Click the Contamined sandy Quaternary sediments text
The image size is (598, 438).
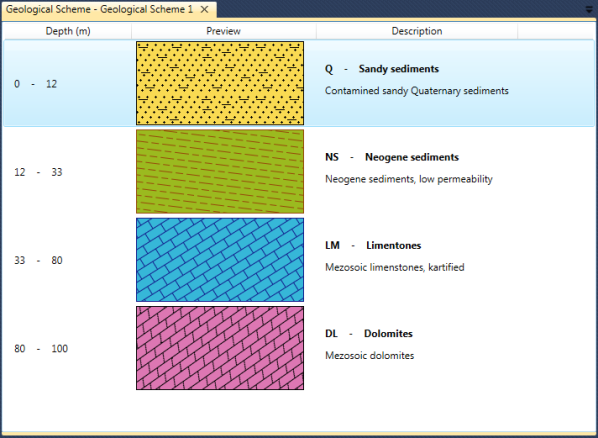point(416,91)
